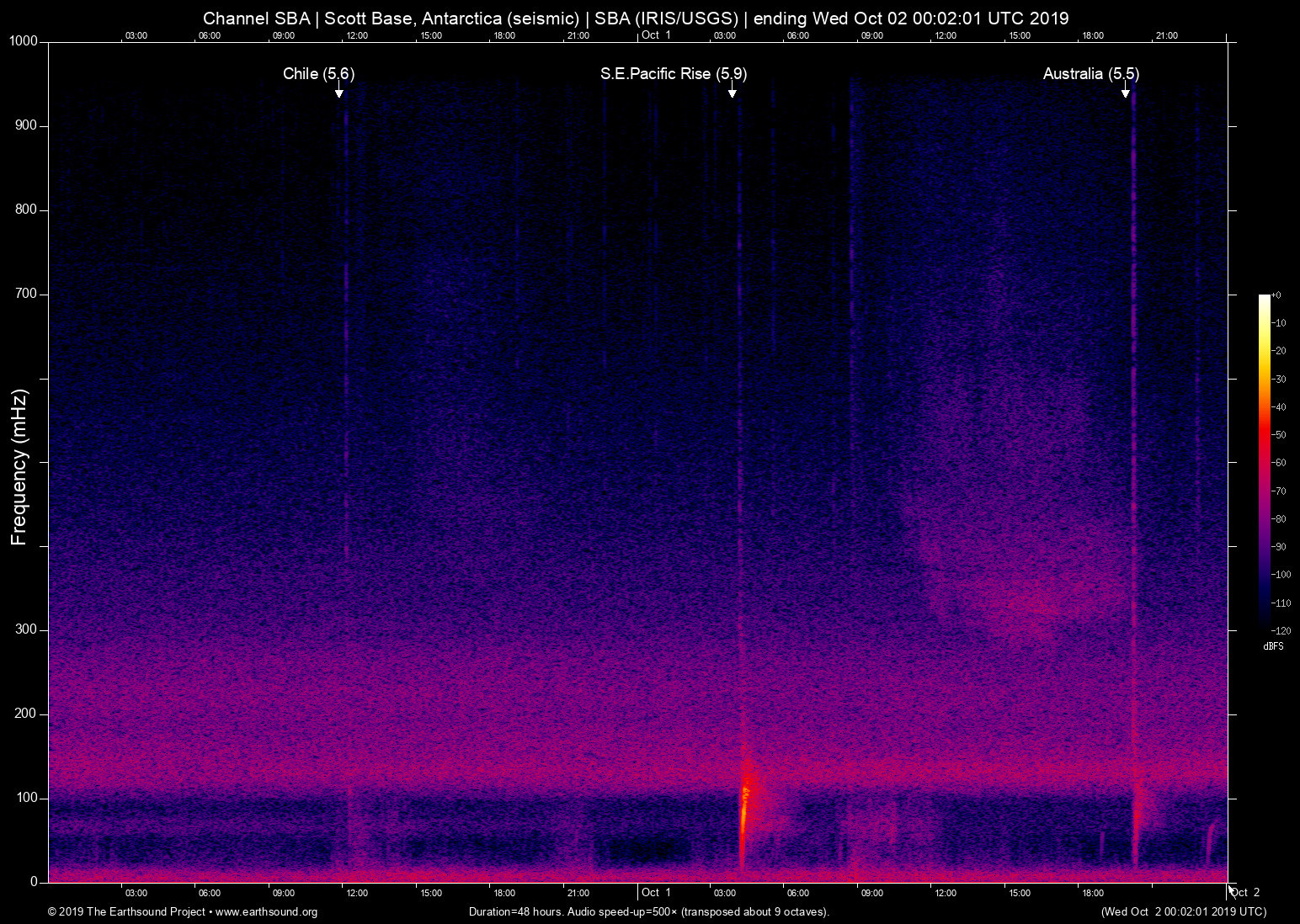Screen dimensions: 1300x924
Task: Toggle the Chile (5.6) event annotation
Action: tap(319, 74)
